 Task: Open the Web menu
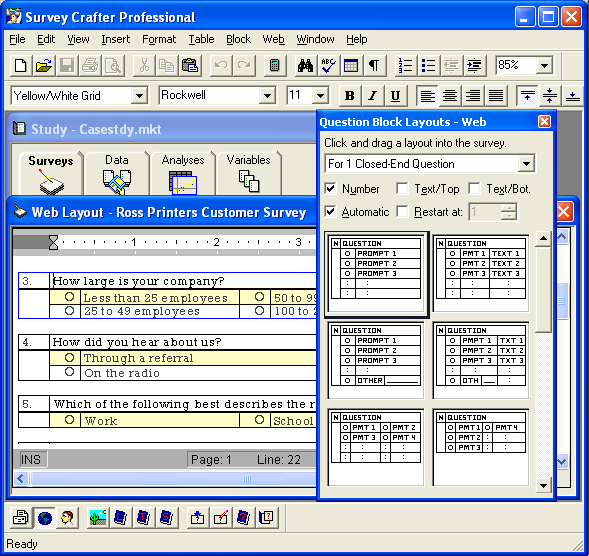coord(273,39)
